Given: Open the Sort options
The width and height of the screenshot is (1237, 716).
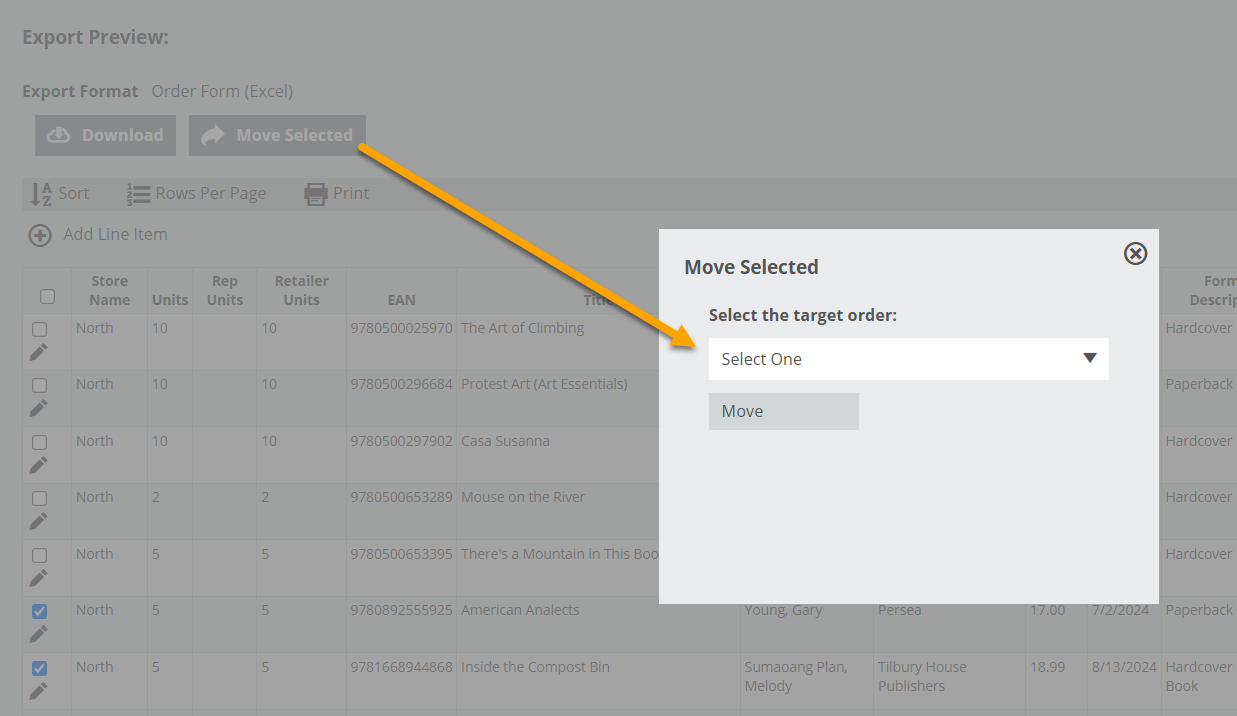Looking at the screenshot, I should point(60,194).
